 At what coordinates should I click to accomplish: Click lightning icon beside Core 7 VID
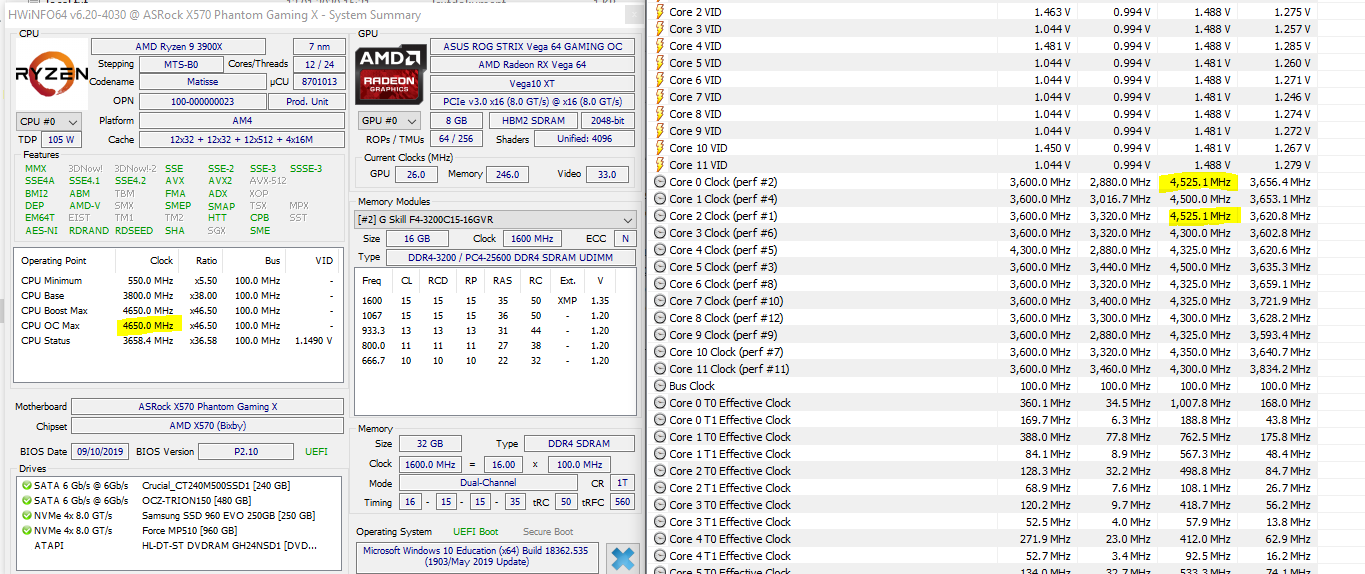pos(659,97)
